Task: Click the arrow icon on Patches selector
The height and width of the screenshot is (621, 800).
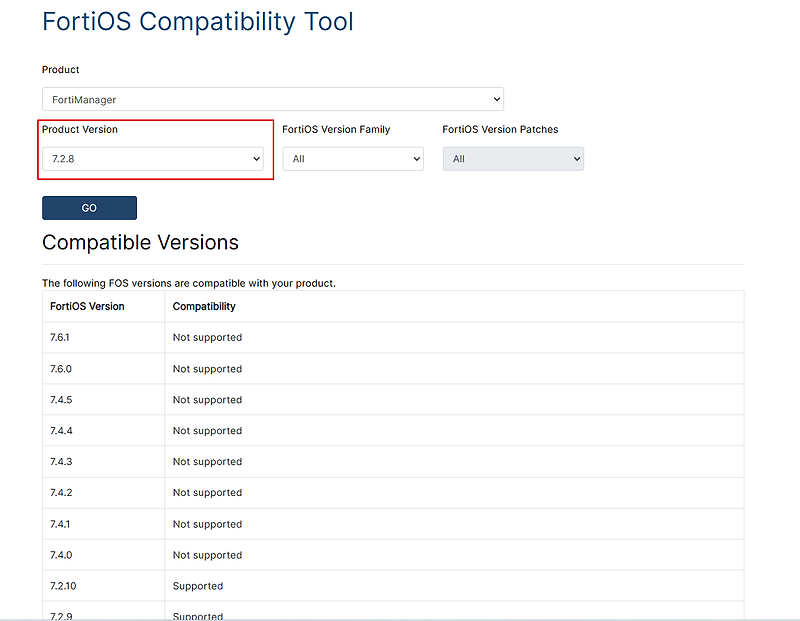Action: (x=576, y=158)
